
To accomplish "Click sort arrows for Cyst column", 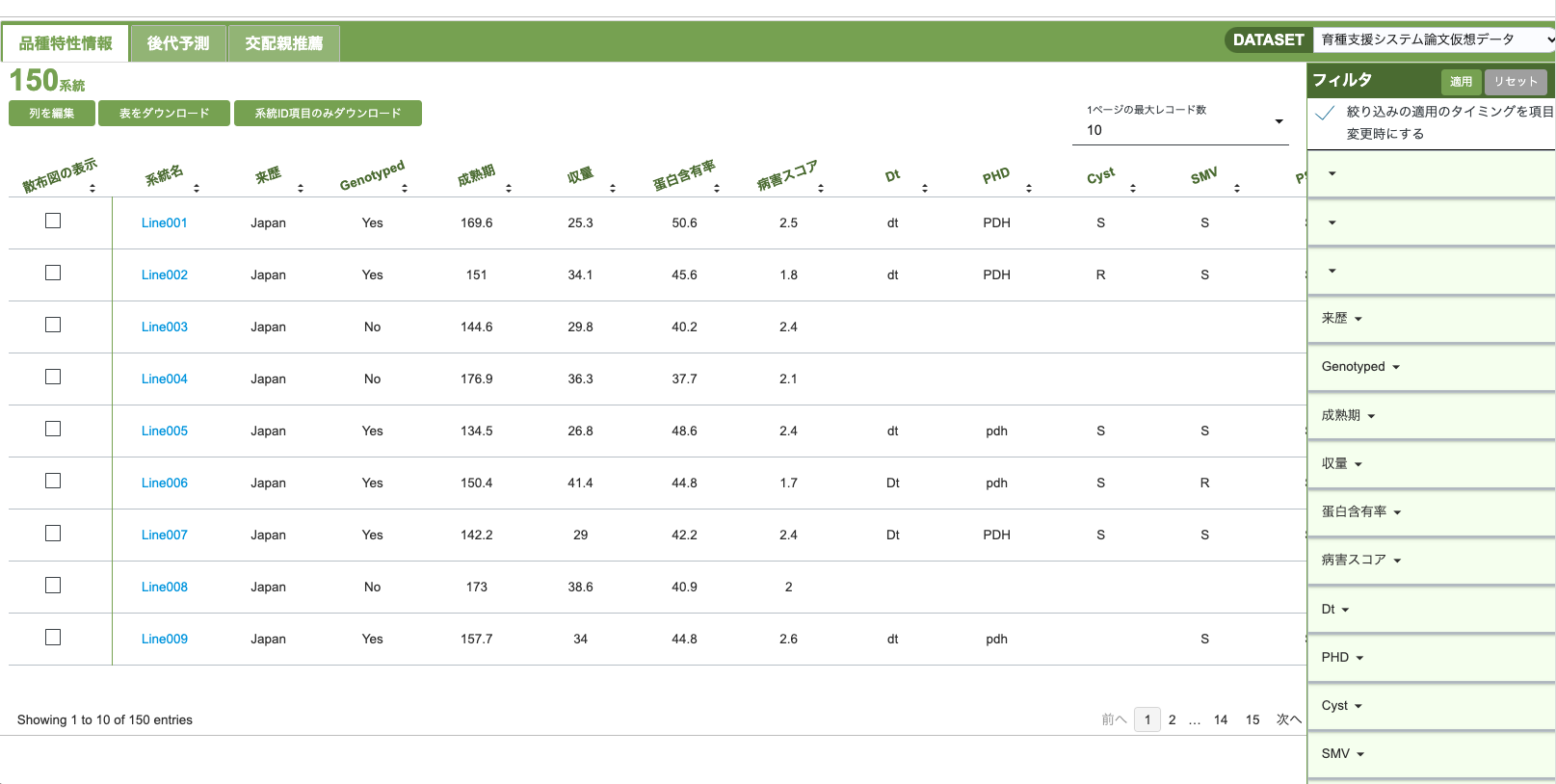I will click(1133, 188).
